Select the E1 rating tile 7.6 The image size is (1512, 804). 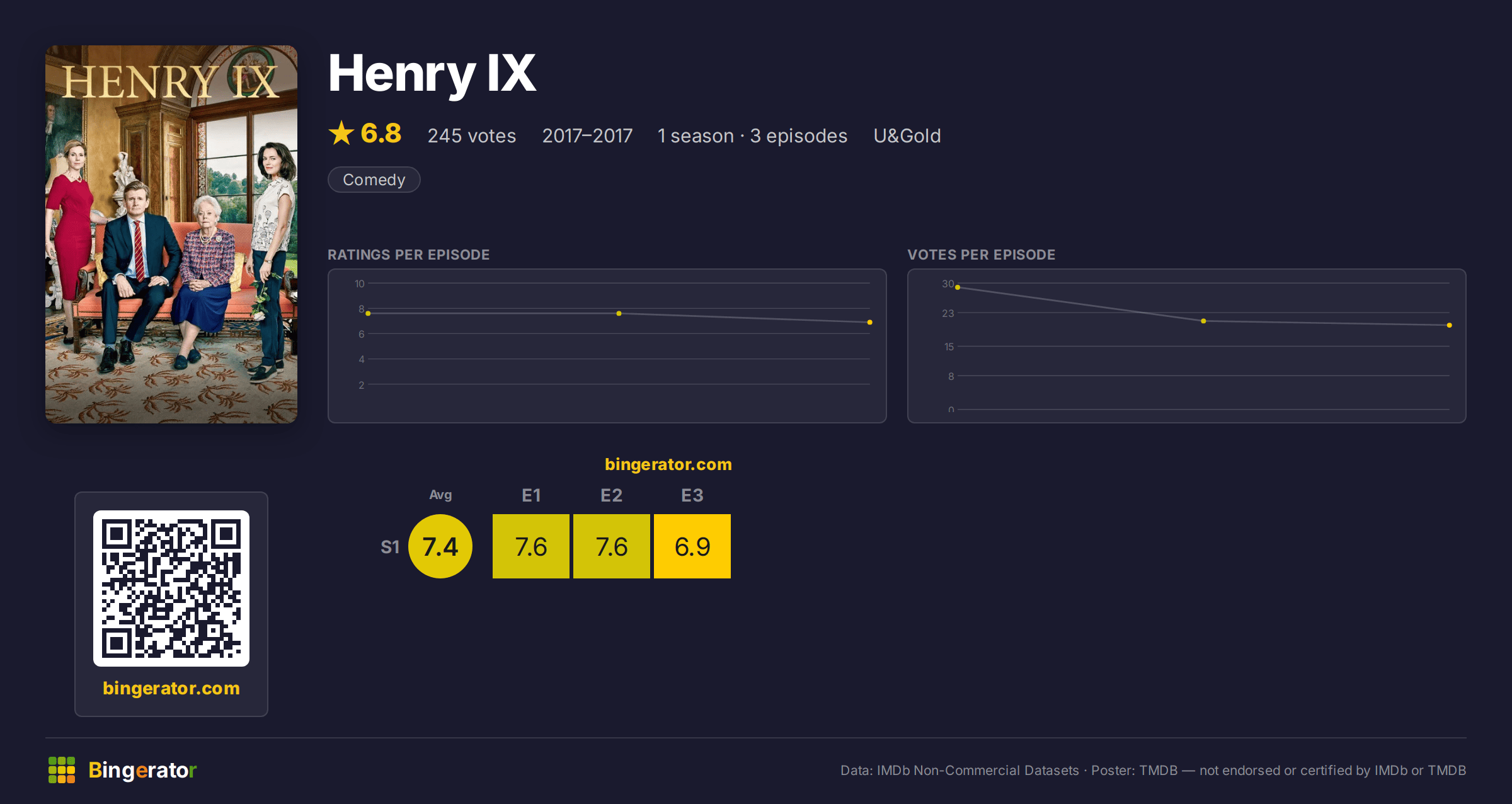pyautogui.click(x=531, y=546)
